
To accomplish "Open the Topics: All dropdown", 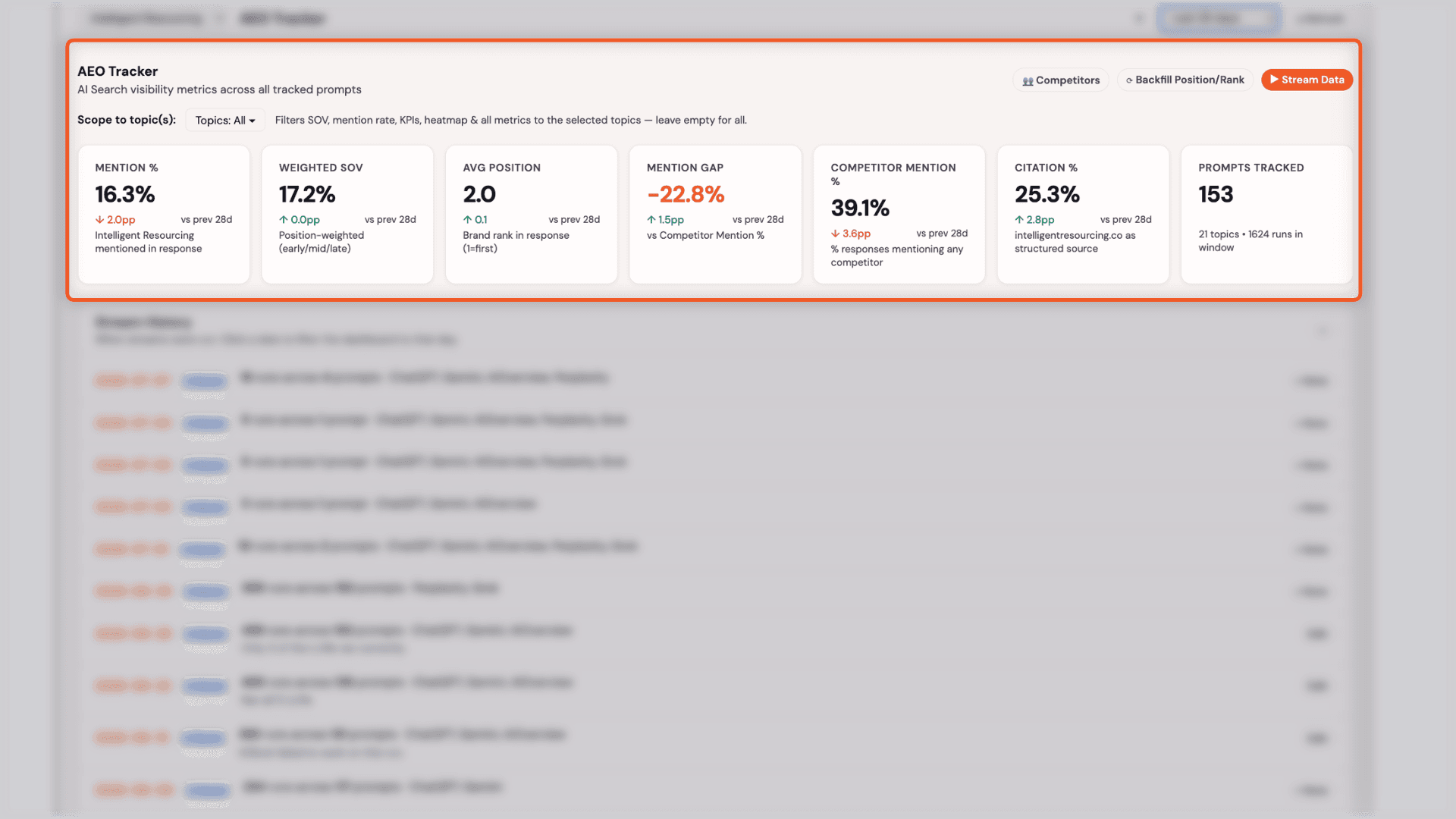I will (x=224, y=120).
